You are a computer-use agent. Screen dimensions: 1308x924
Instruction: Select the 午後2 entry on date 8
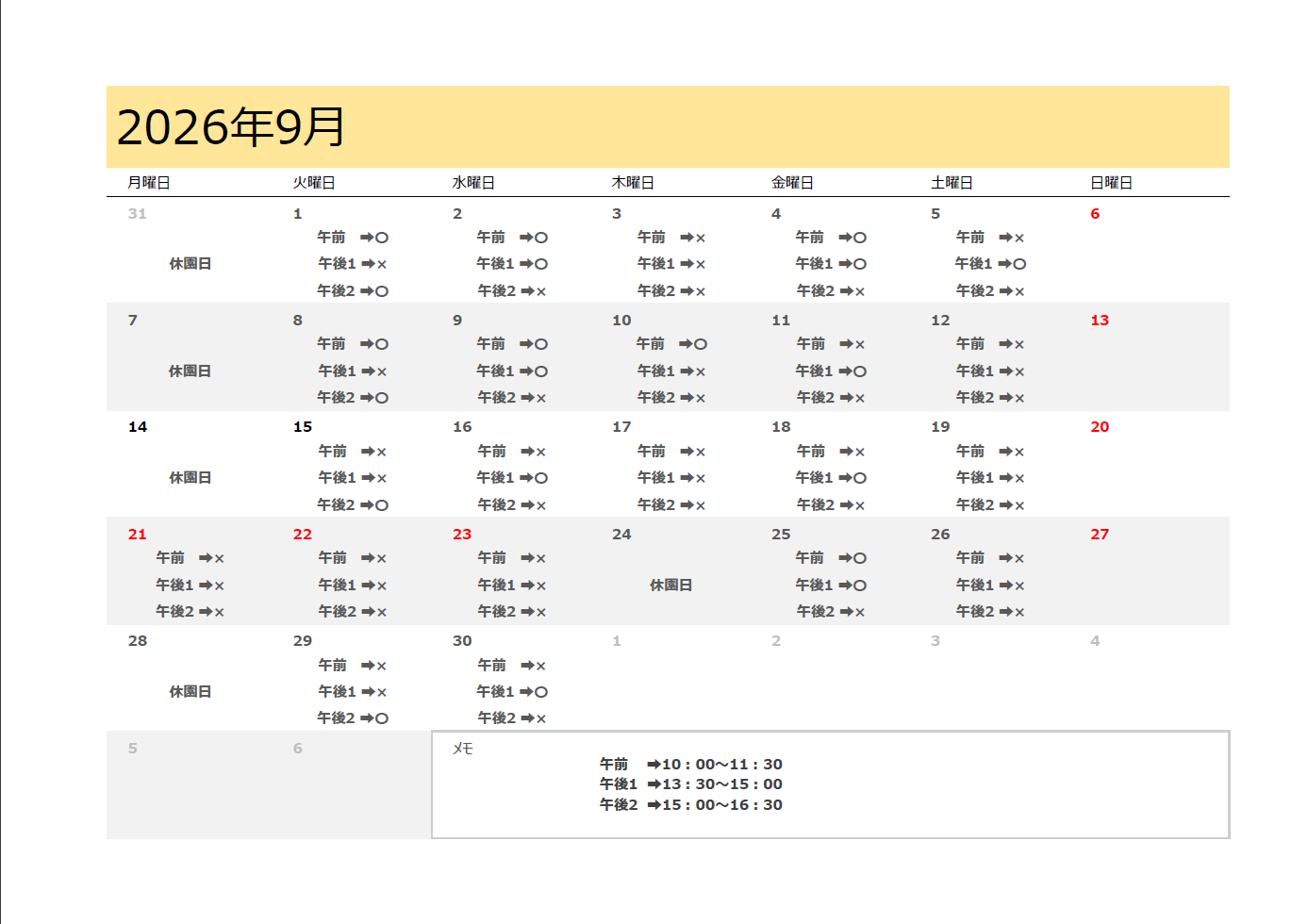tap(353, 398)
